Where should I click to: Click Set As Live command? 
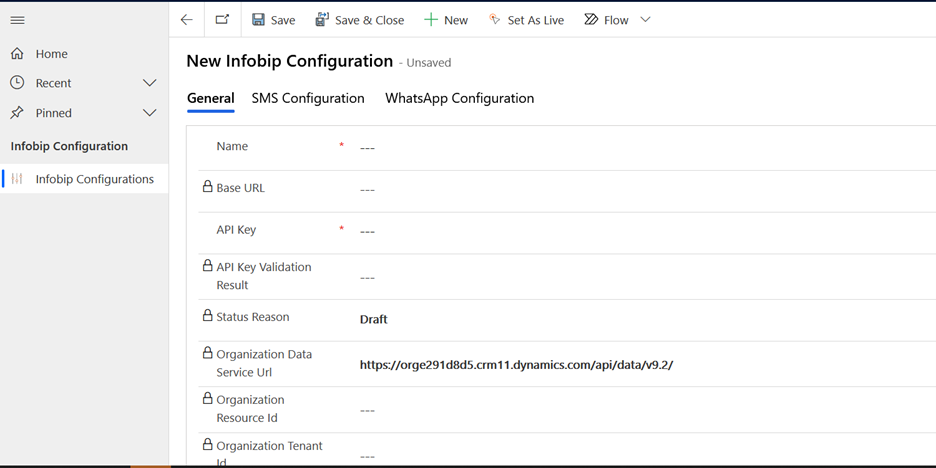click(526, 20)
